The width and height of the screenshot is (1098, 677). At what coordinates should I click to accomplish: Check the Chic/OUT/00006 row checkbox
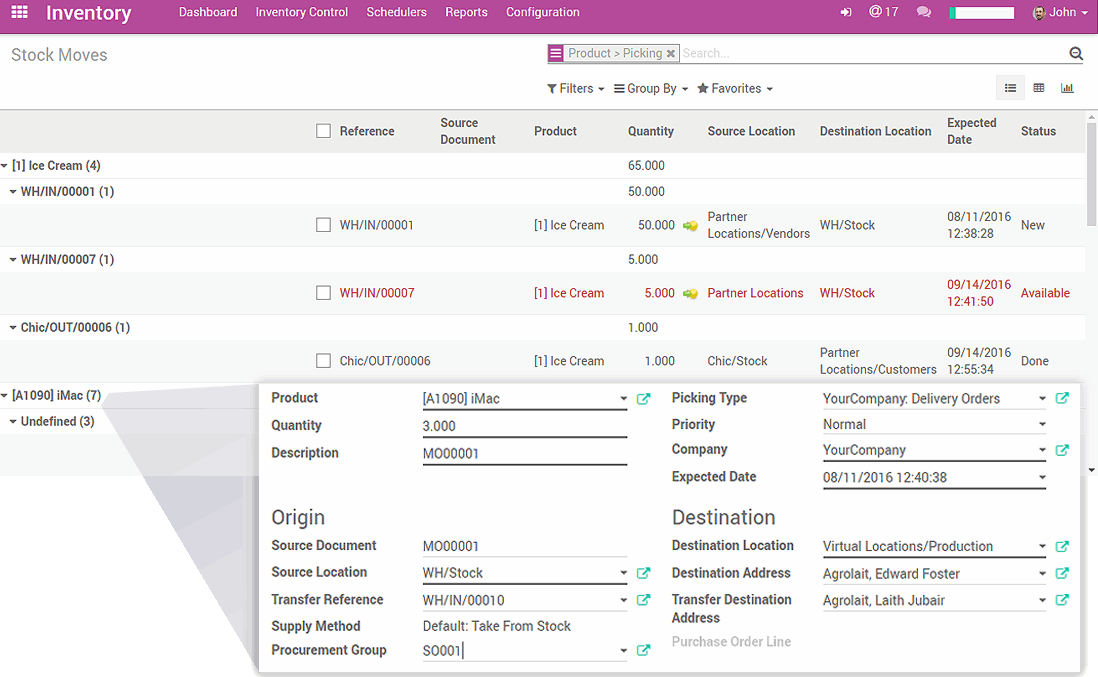point(324,361)
